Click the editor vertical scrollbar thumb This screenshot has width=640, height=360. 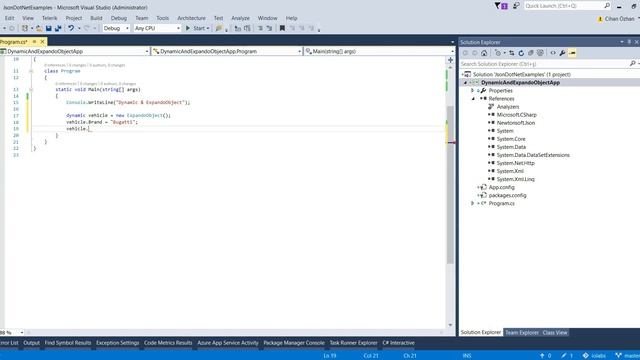click(x=451, y=184)
